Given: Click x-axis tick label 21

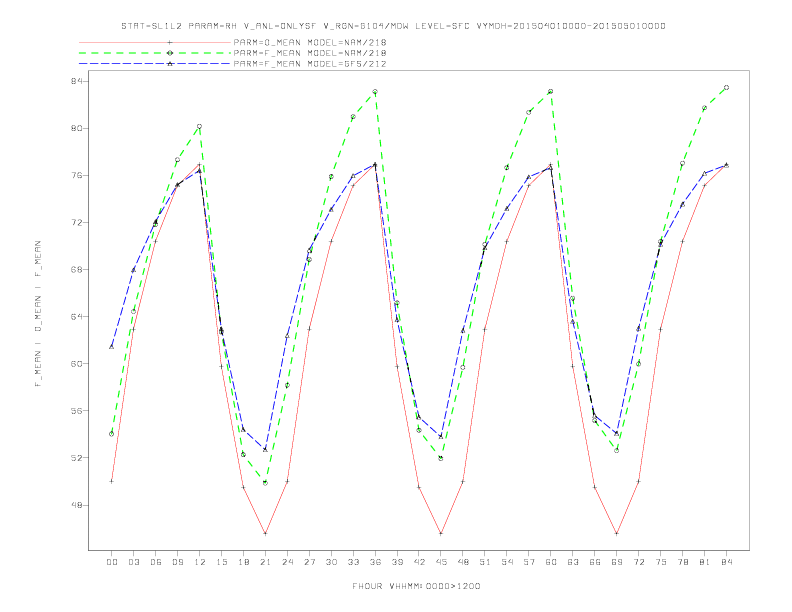Looking at the screenshot, I should click(x=265, y=562).
